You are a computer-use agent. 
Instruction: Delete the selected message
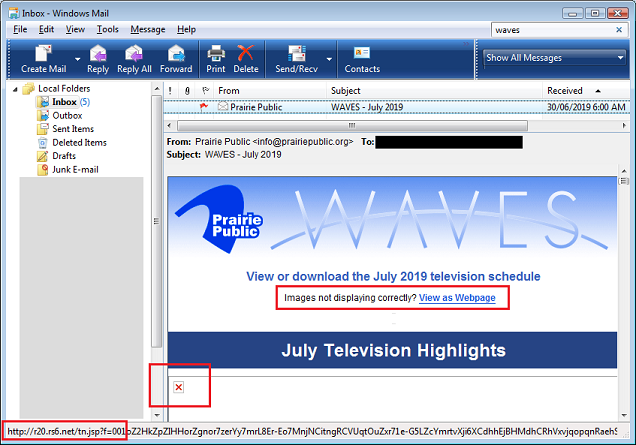tap(246, 59)
